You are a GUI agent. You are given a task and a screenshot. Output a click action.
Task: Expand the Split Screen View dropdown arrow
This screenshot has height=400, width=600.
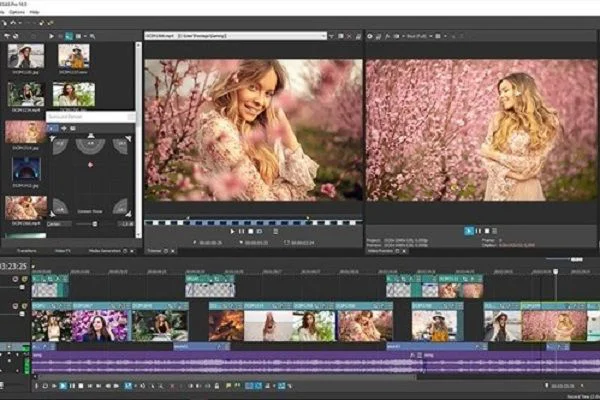click(x=403, y=36)
